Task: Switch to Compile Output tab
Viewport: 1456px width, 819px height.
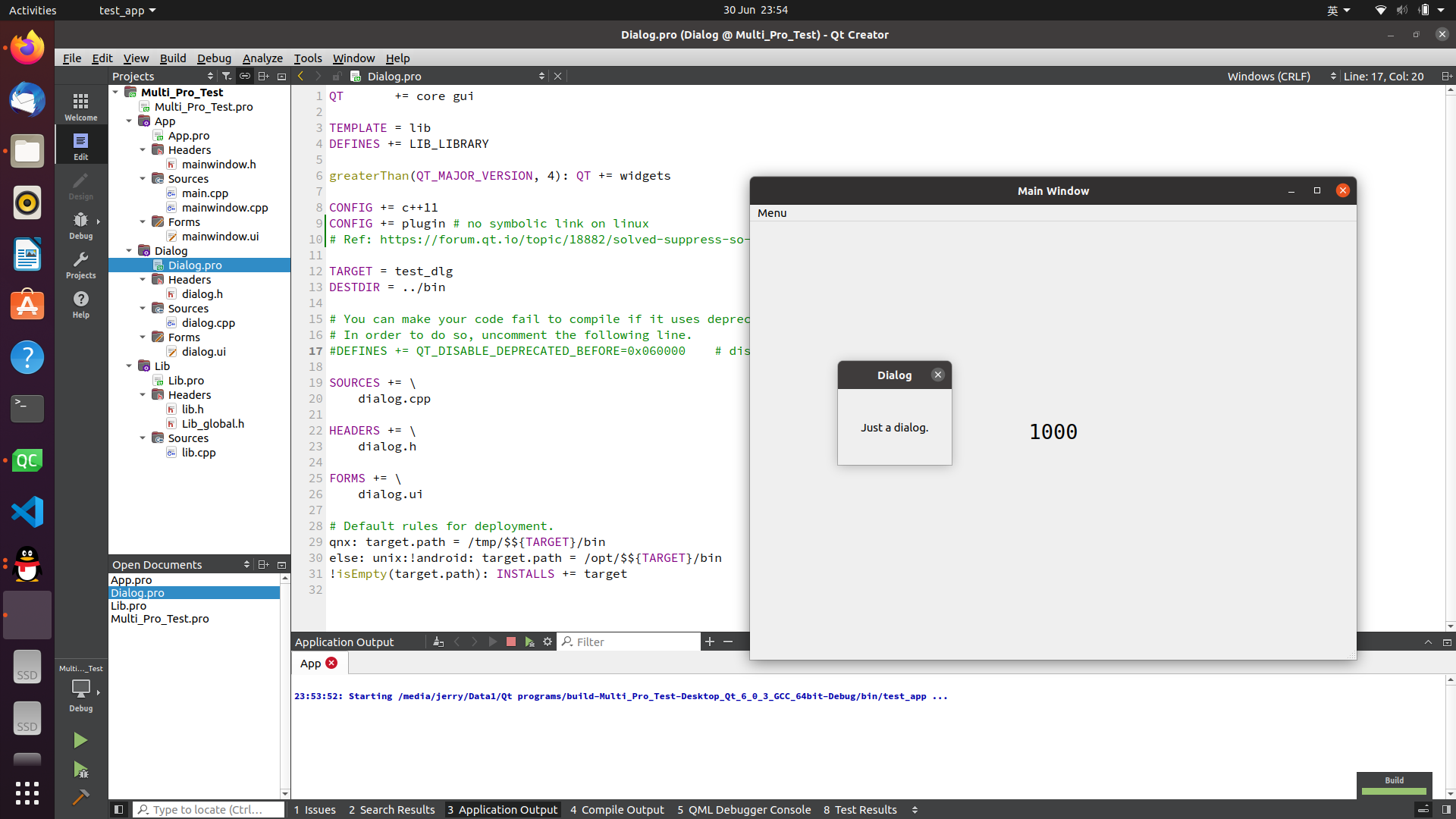Action: (x=617, y=809)
